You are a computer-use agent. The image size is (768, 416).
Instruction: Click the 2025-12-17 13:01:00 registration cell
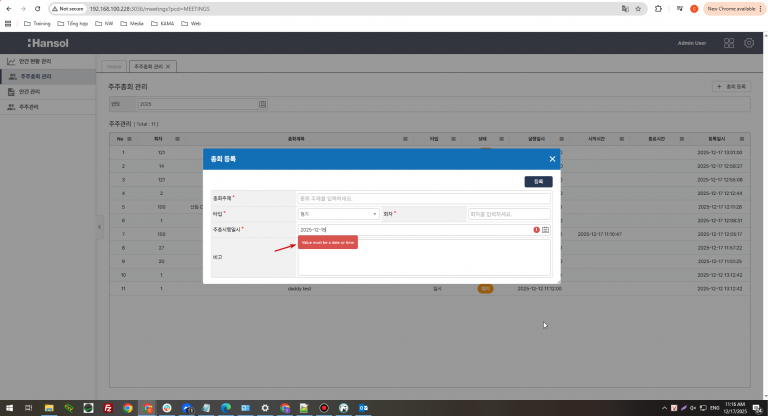(x=720, y=152)
